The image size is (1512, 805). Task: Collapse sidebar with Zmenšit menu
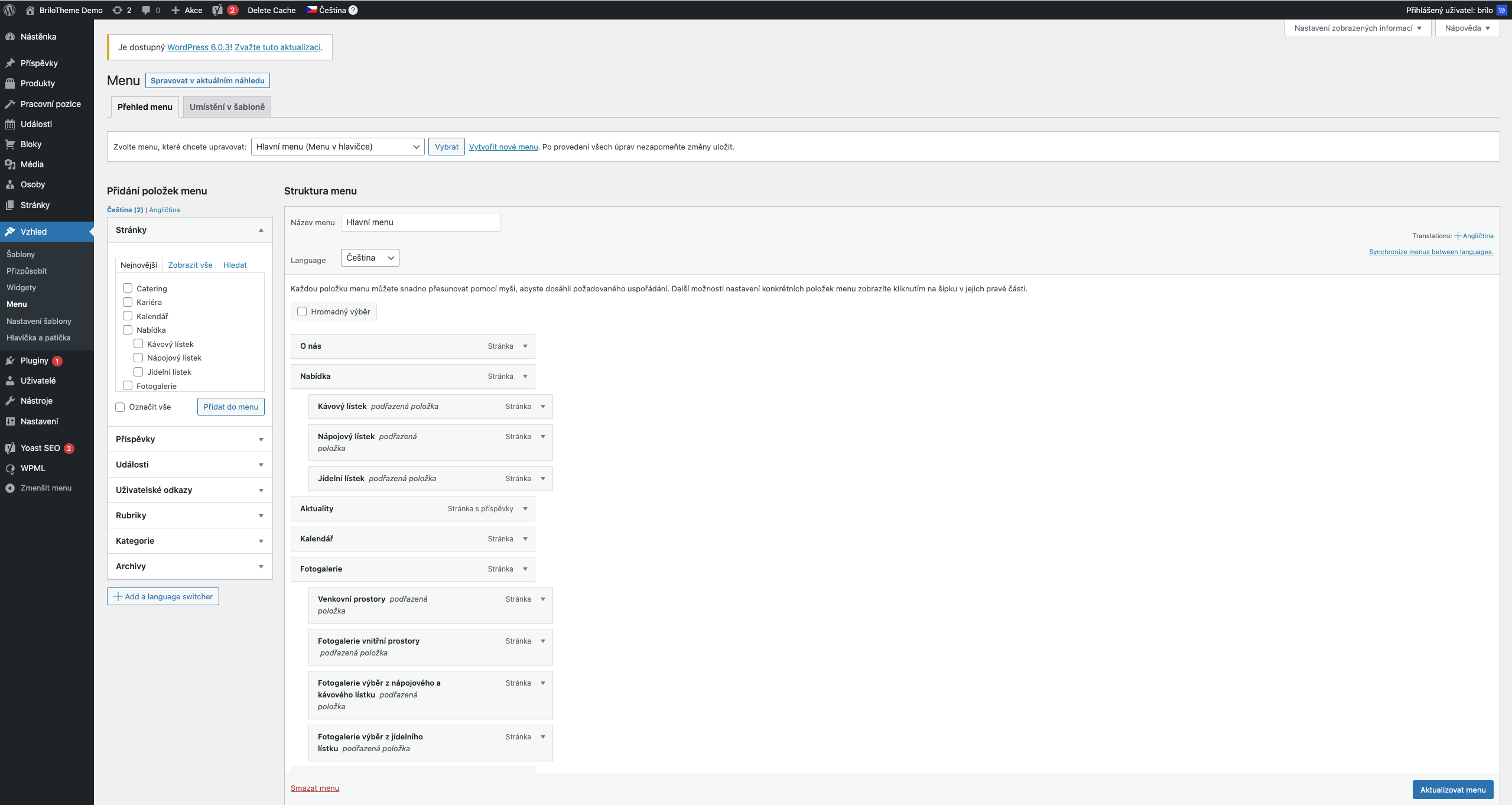45,488
